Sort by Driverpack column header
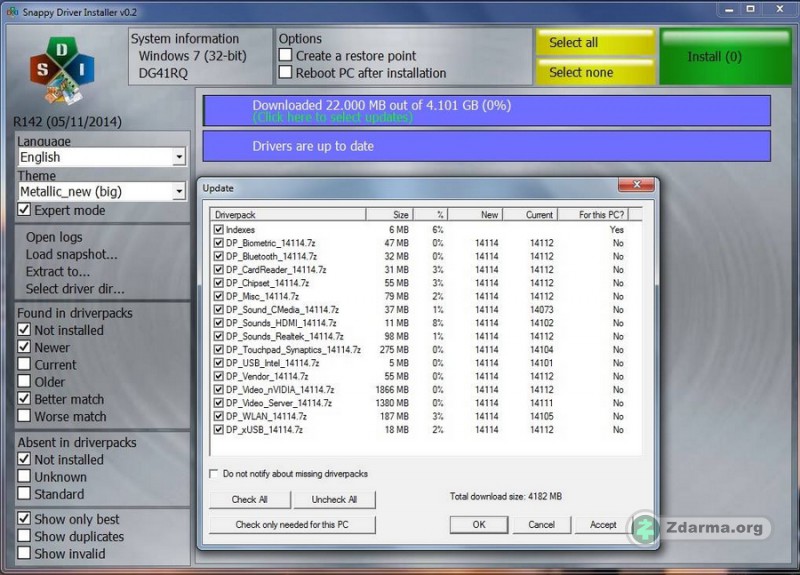 pyautogui.click(x=288, y=214)
